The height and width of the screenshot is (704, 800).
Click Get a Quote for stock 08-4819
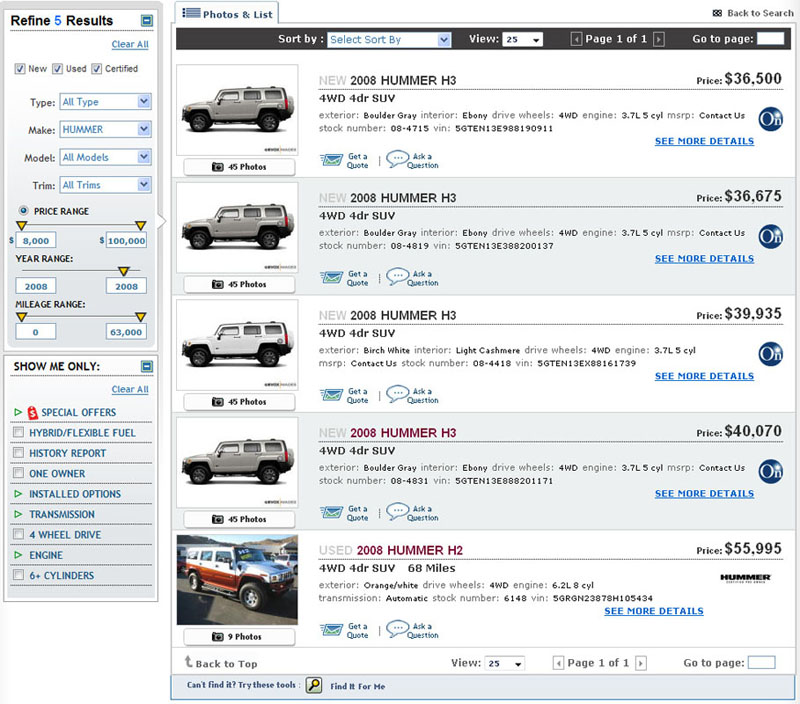[x=344, y=278]
